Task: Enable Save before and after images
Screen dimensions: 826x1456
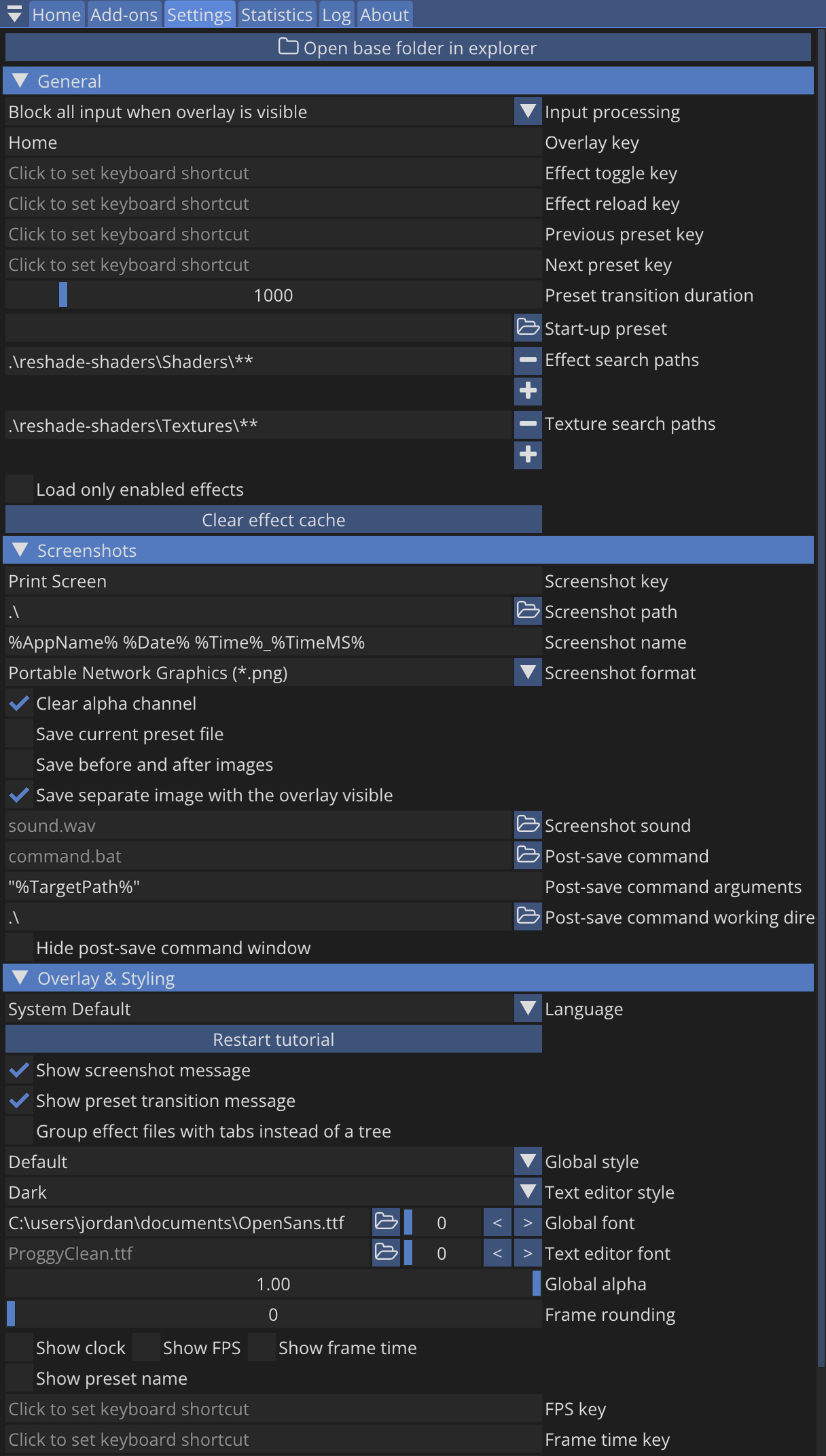Action: [19, 764]
